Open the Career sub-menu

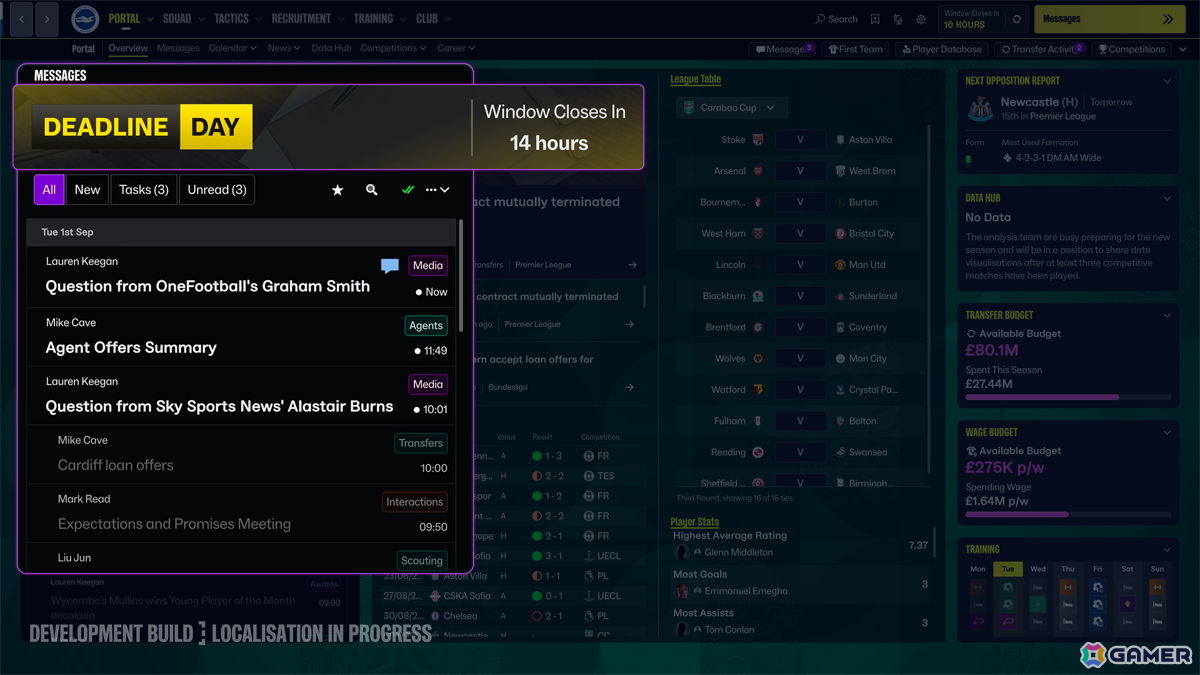[455, 48]
